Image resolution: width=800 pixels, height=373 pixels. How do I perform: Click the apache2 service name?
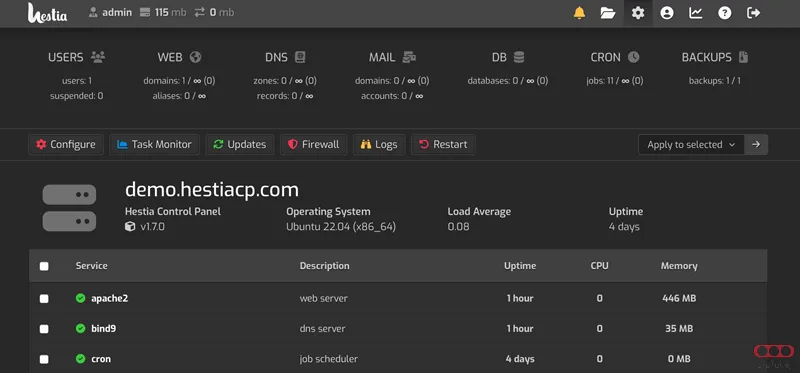(109, 298)
